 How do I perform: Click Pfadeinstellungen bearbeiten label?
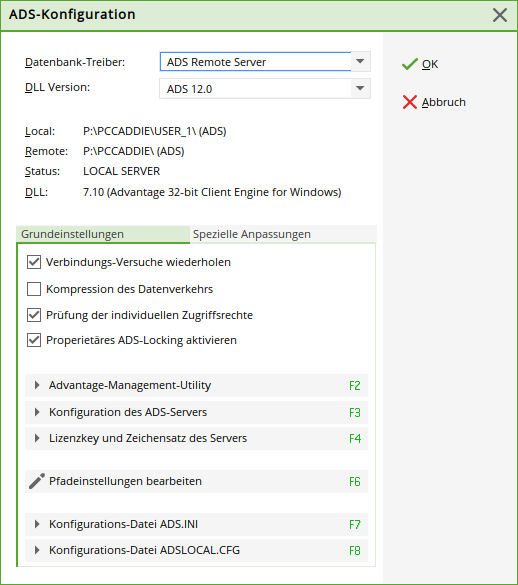click(125, 481)
